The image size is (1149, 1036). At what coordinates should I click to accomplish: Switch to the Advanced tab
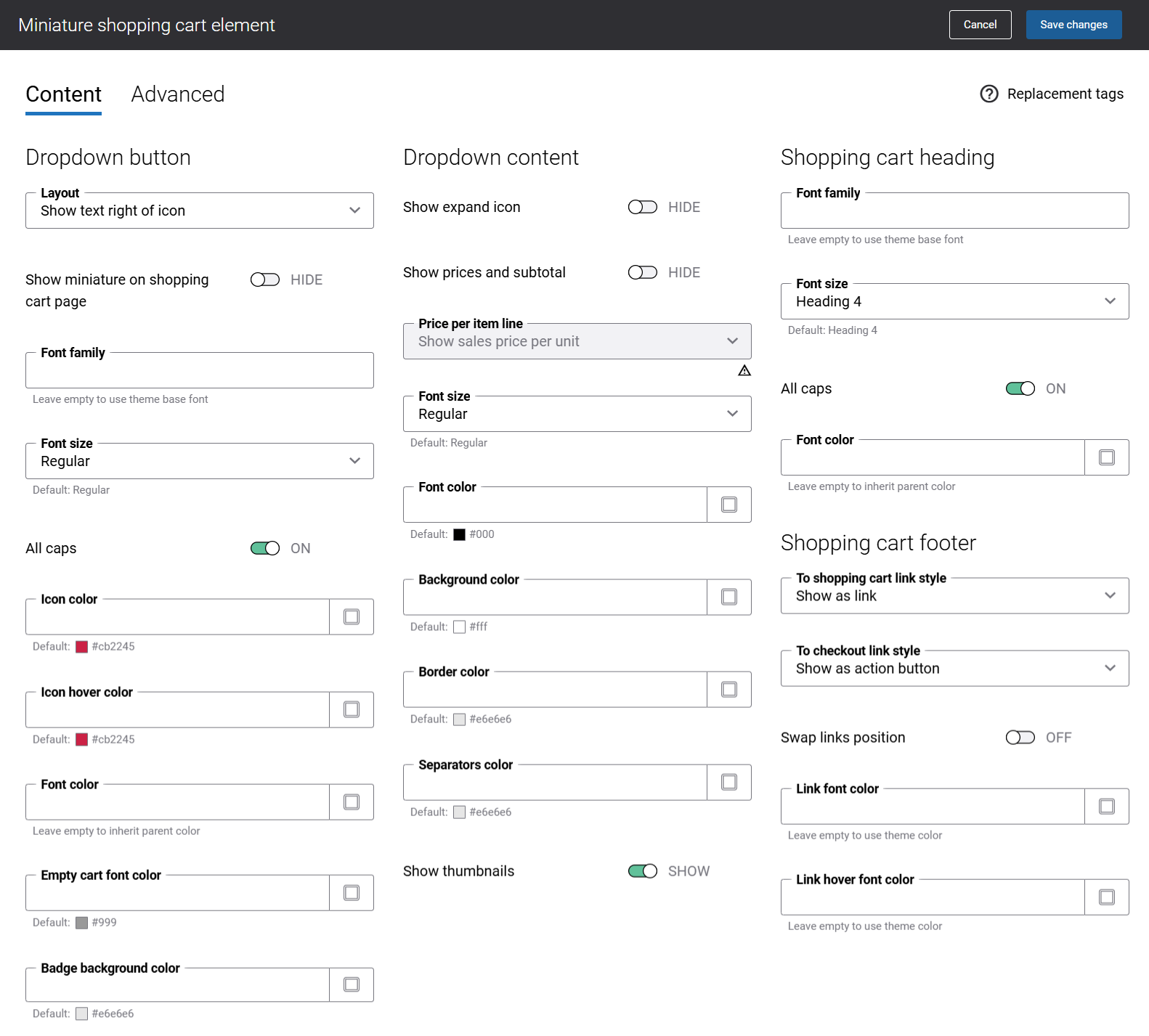(x=178, y=94)
